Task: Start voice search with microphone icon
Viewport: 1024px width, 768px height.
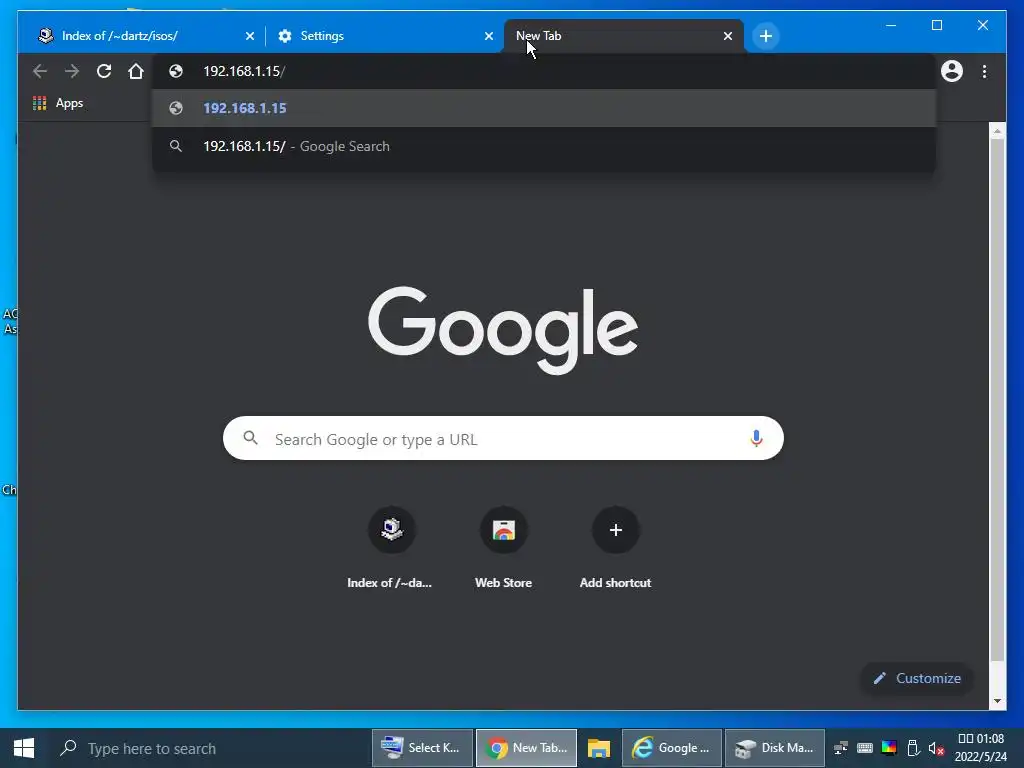Action: (756, 438)
